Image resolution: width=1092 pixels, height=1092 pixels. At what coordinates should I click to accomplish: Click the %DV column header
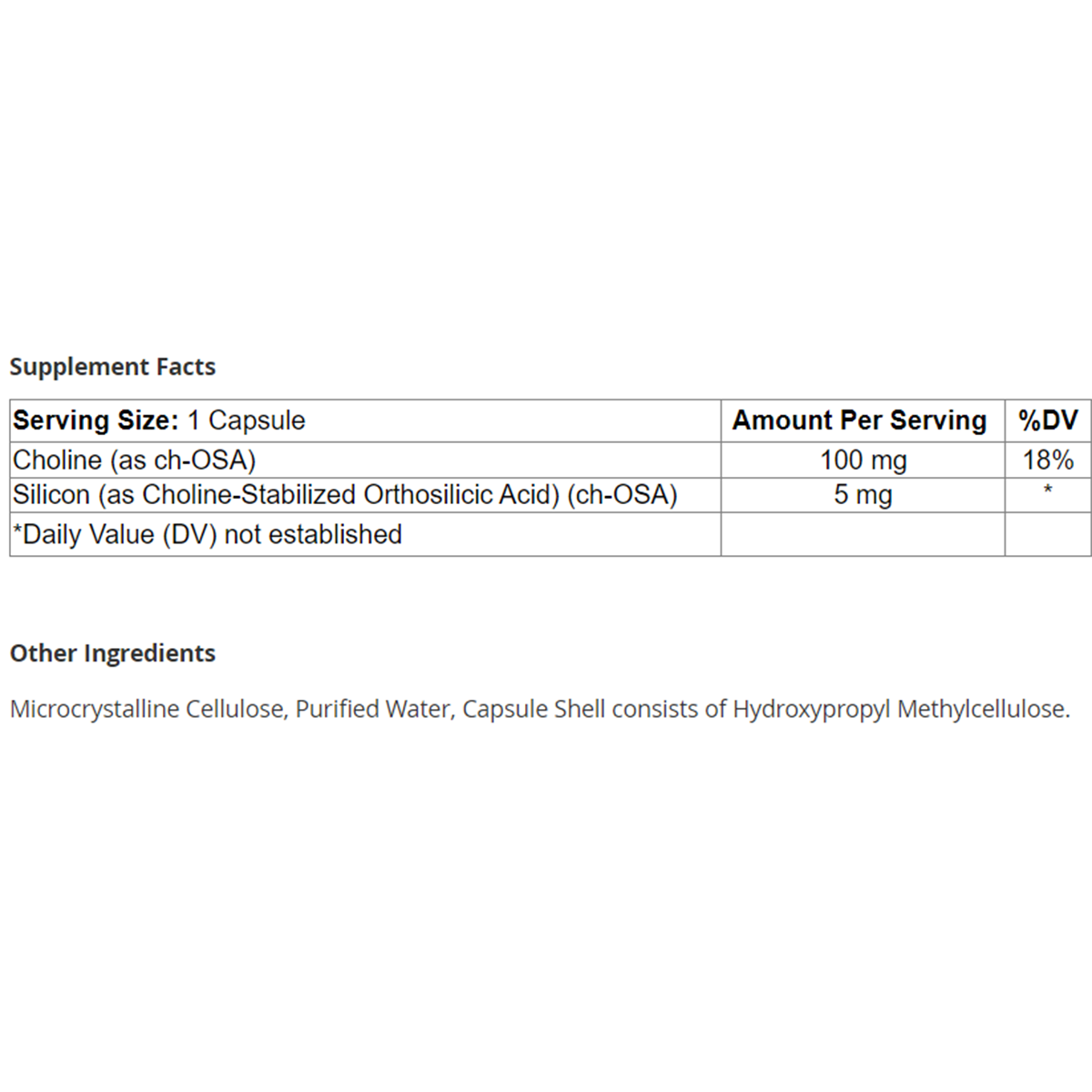(x=1047, y=420)
